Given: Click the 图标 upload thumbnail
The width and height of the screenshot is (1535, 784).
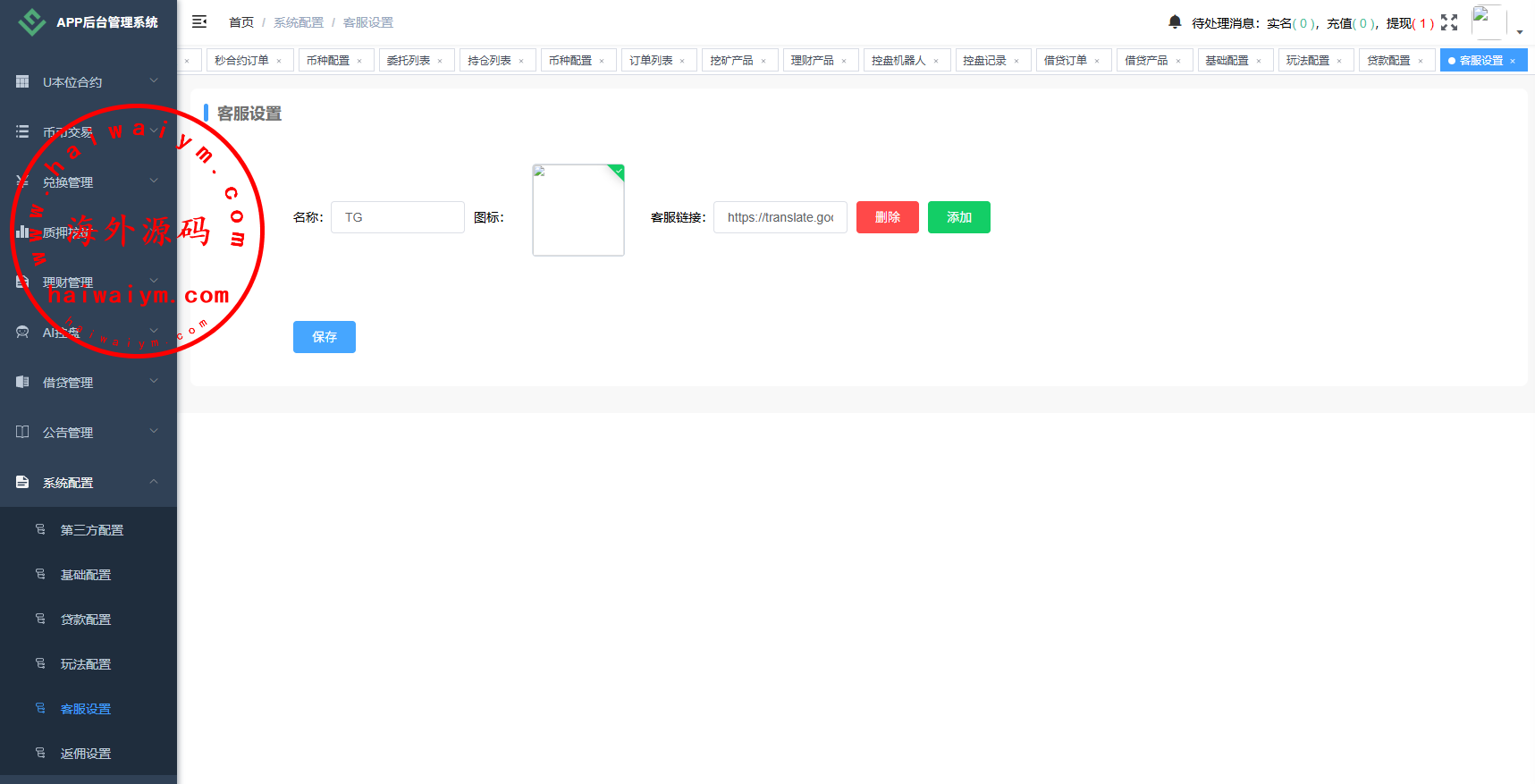Looking at the screenshot, I should tap(578, 210).
